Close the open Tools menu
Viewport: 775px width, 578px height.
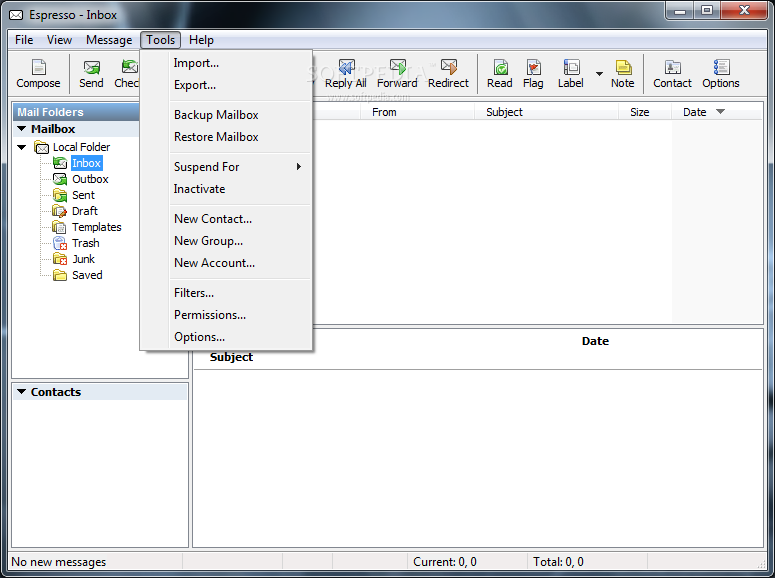click(160, 40)
